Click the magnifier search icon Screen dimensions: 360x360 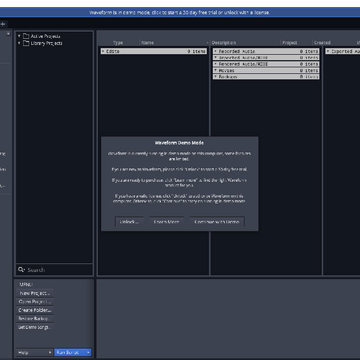point(21,269)
